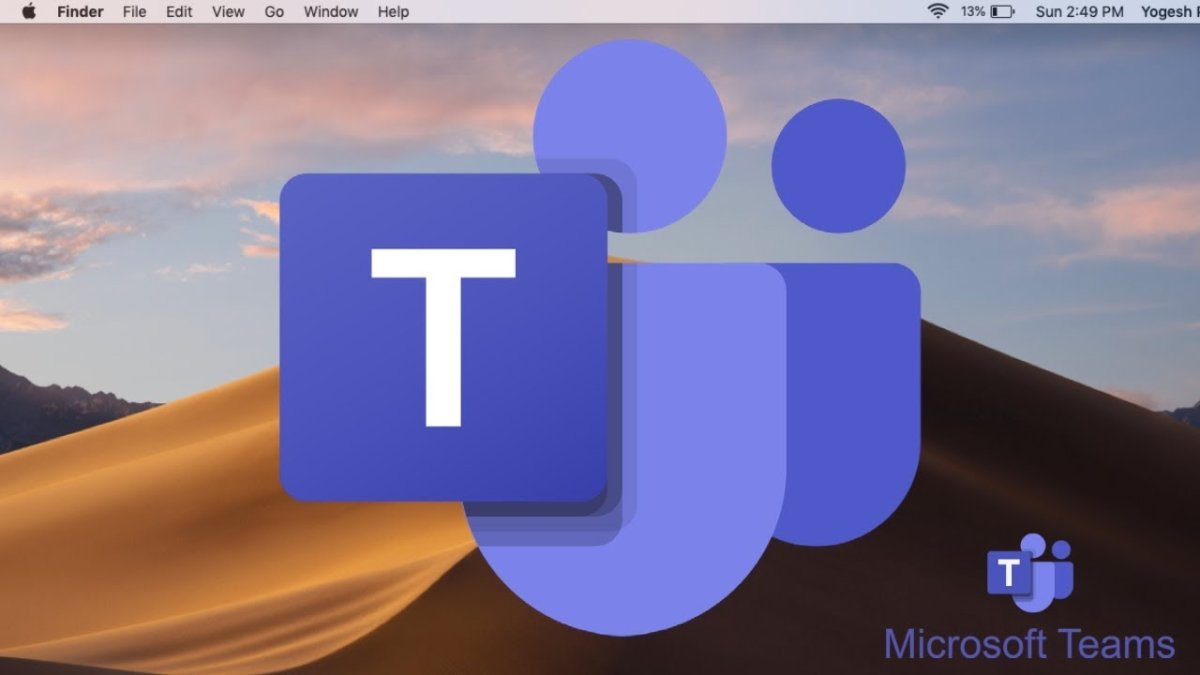Open the Help menu

[x=393, y=12]
